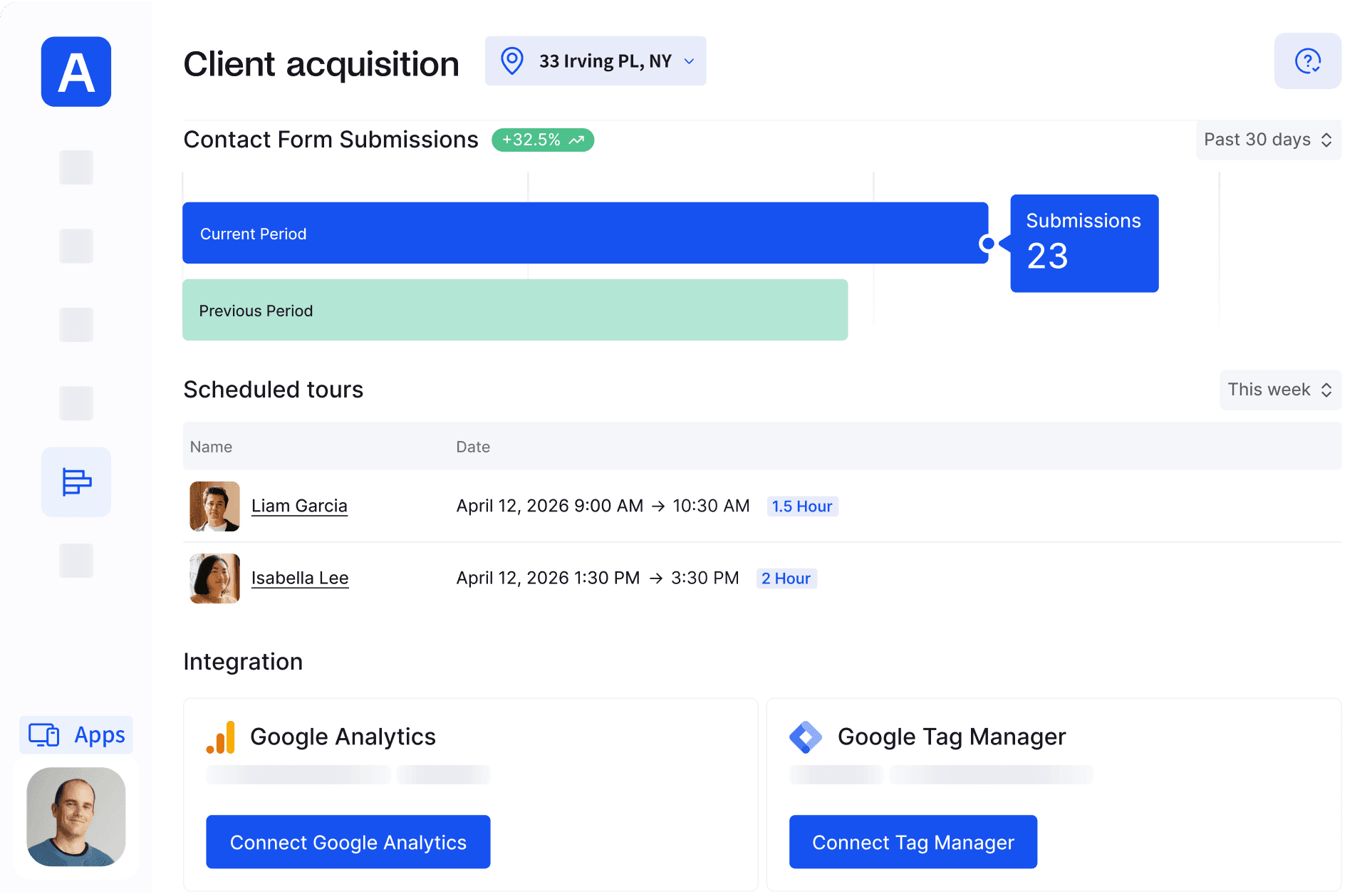Screen dimensions: 1372x894
Task: Click the user profile photo at bottom left
Action: tap(76, 818)
